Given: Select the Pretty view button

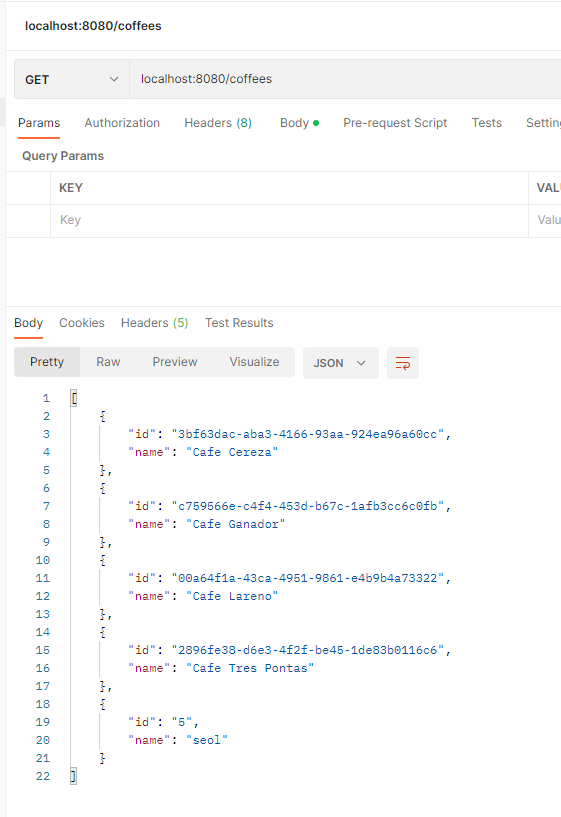Looking at the screenshot, I should tap(47, 362).
